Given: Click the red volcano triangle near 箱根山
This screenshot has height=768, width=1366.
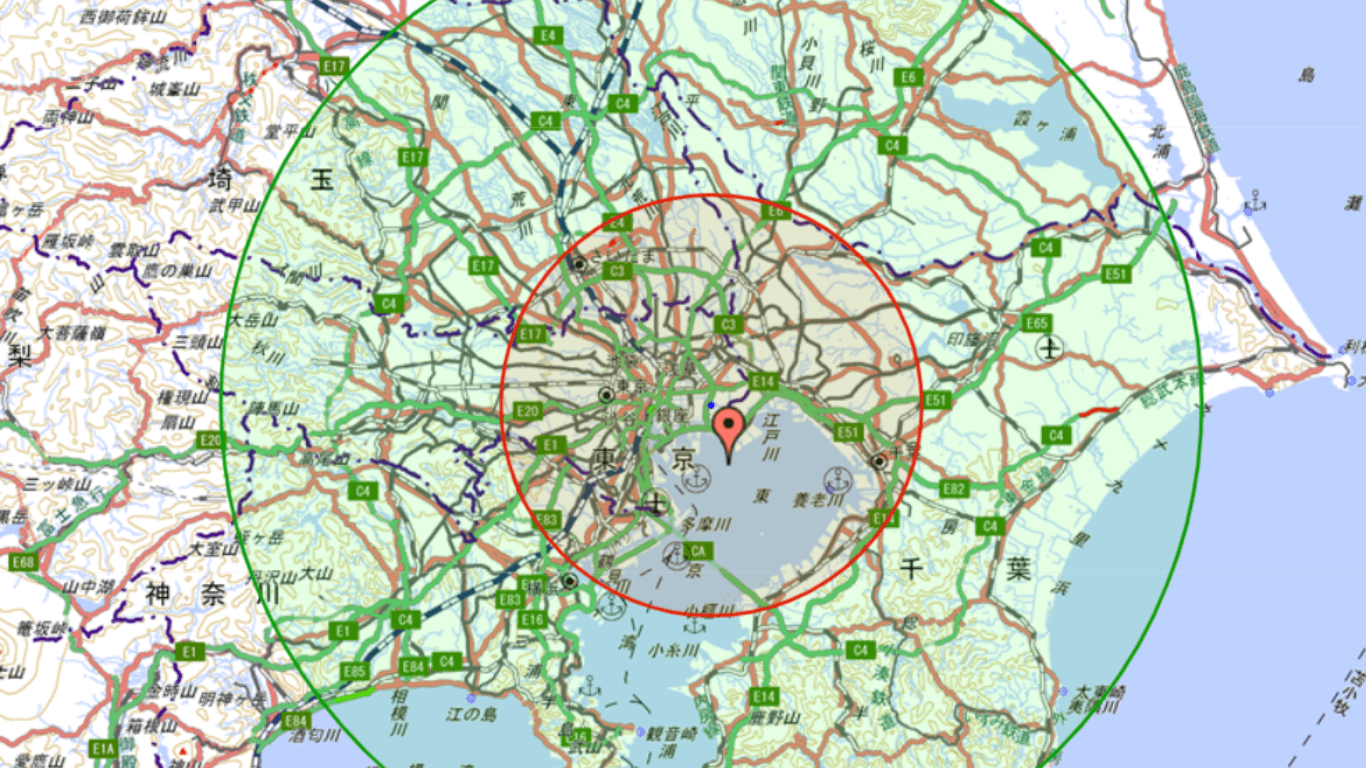Looking at the screenshot, I should point(182,749).
